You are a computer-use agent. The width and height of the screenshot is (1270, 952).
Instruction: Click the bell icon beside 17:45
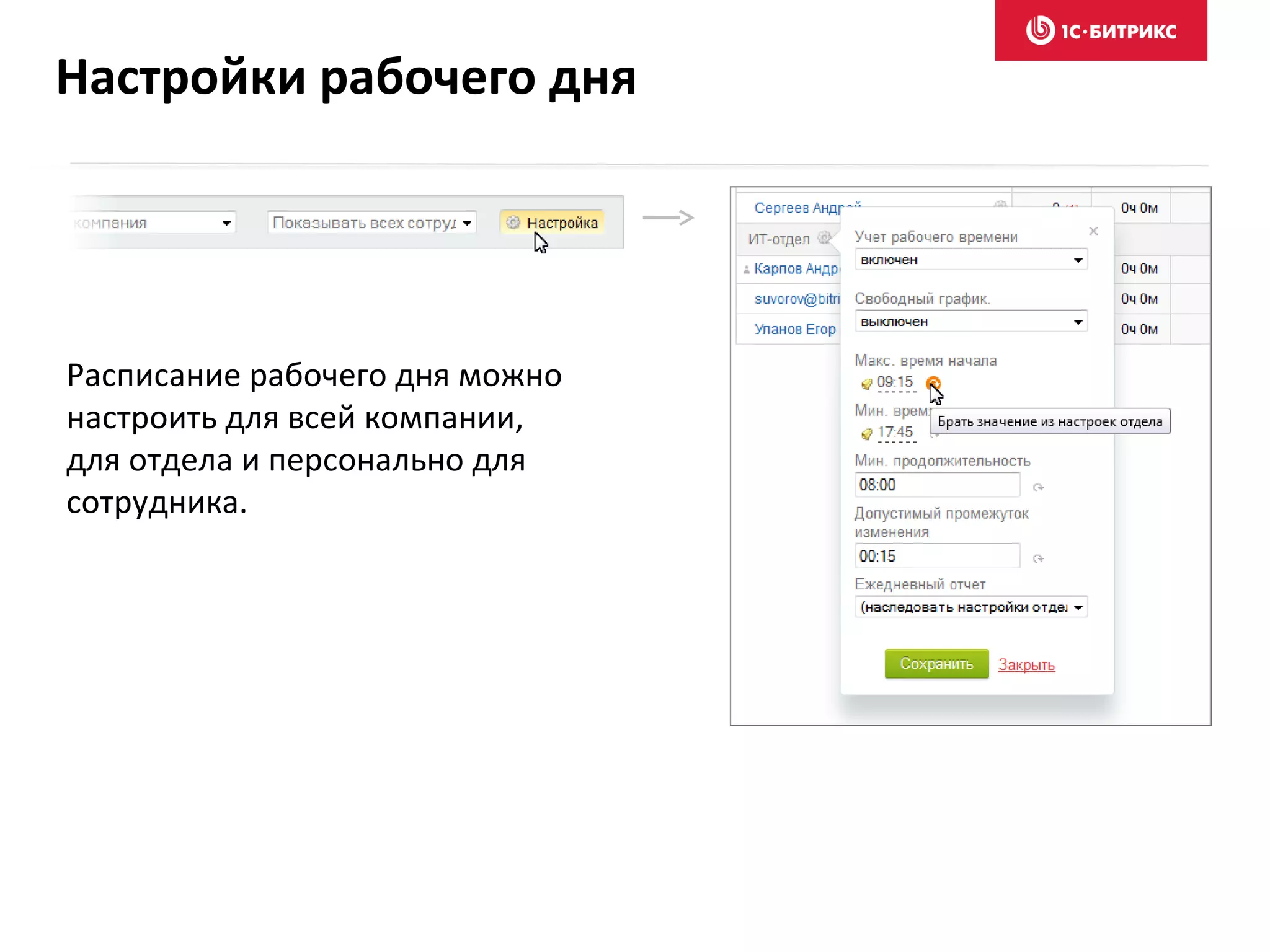point(866,434)
